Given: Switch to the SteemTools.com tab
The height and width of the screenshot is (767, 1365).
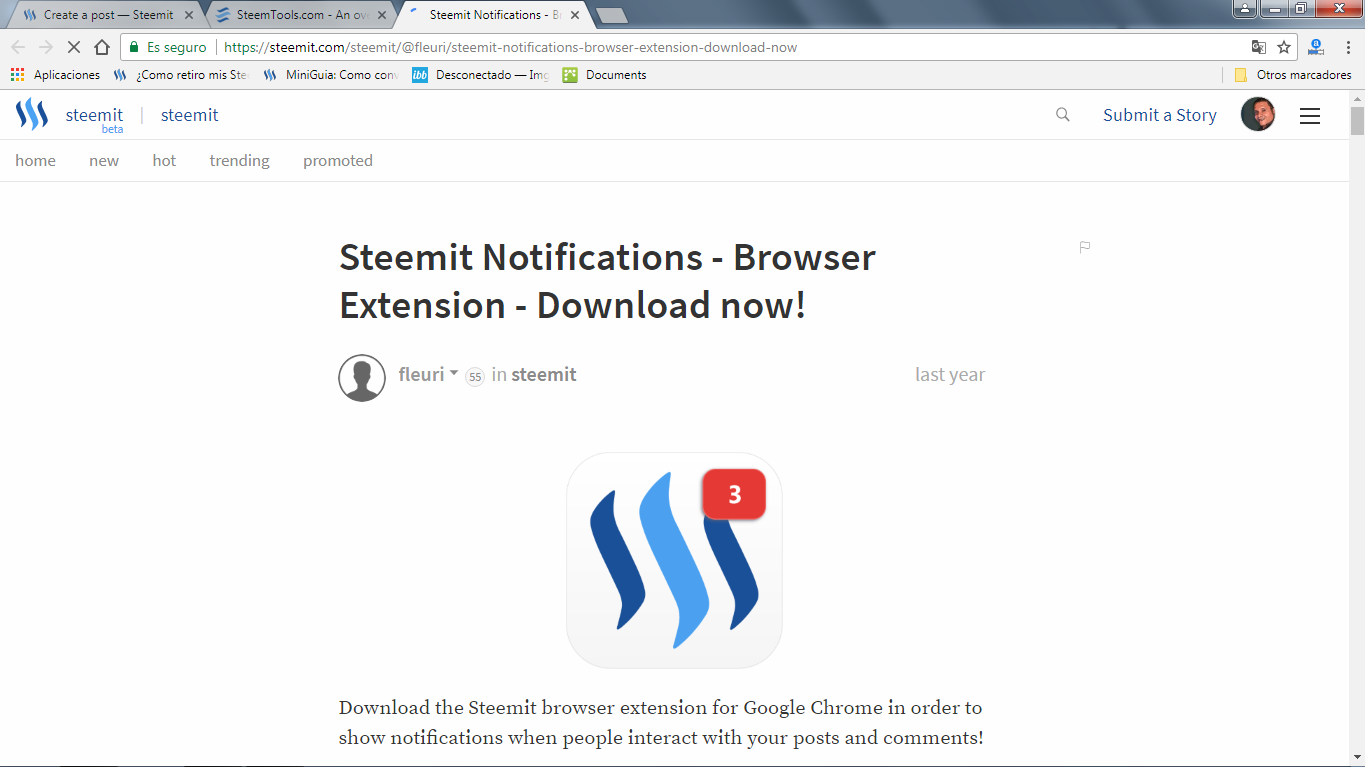Looking at the screenshot, I should 301,15.
